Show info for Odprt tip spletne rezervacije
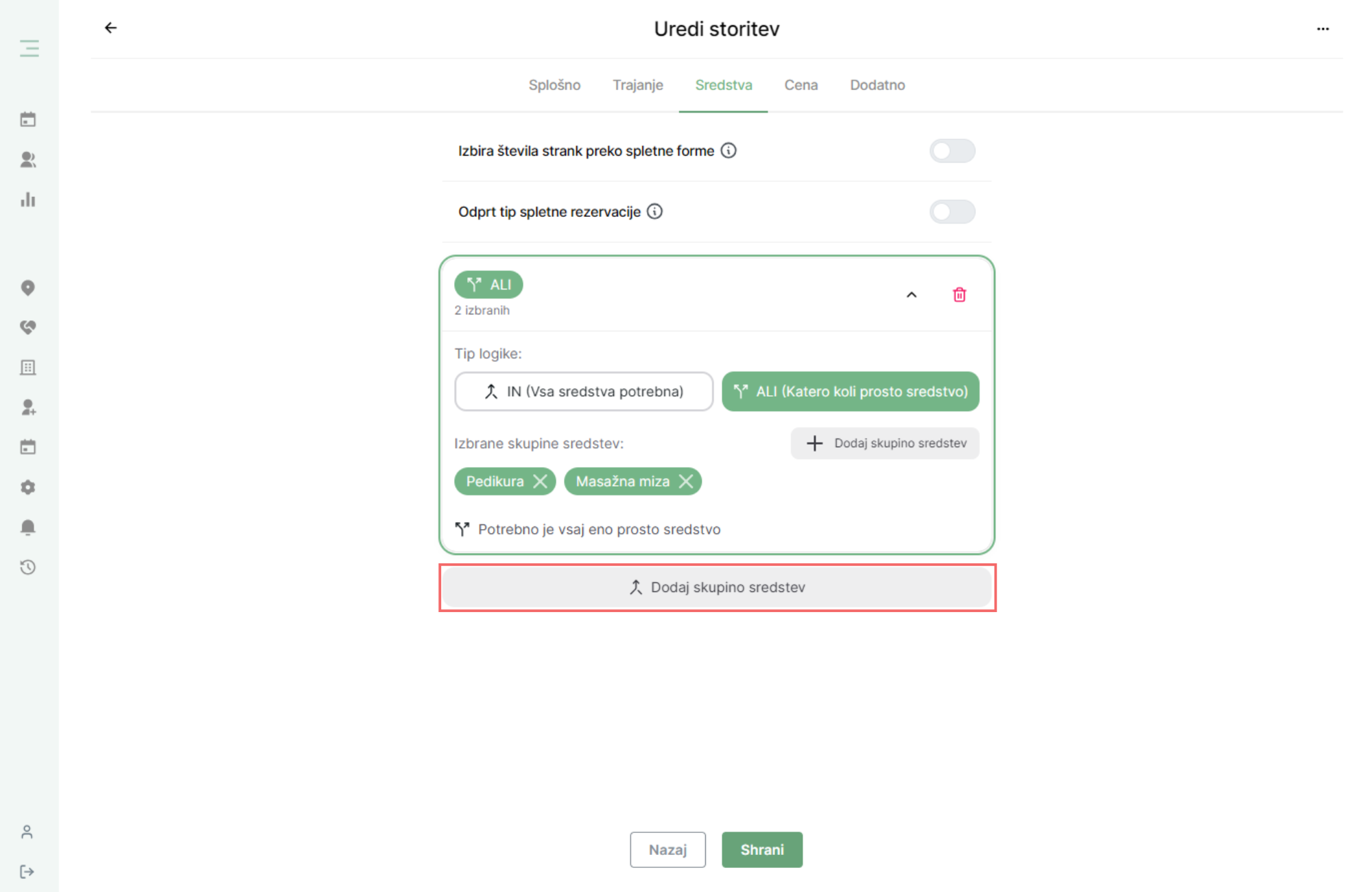This screenshot has width=1372, height=892. (x=655, y=211)
